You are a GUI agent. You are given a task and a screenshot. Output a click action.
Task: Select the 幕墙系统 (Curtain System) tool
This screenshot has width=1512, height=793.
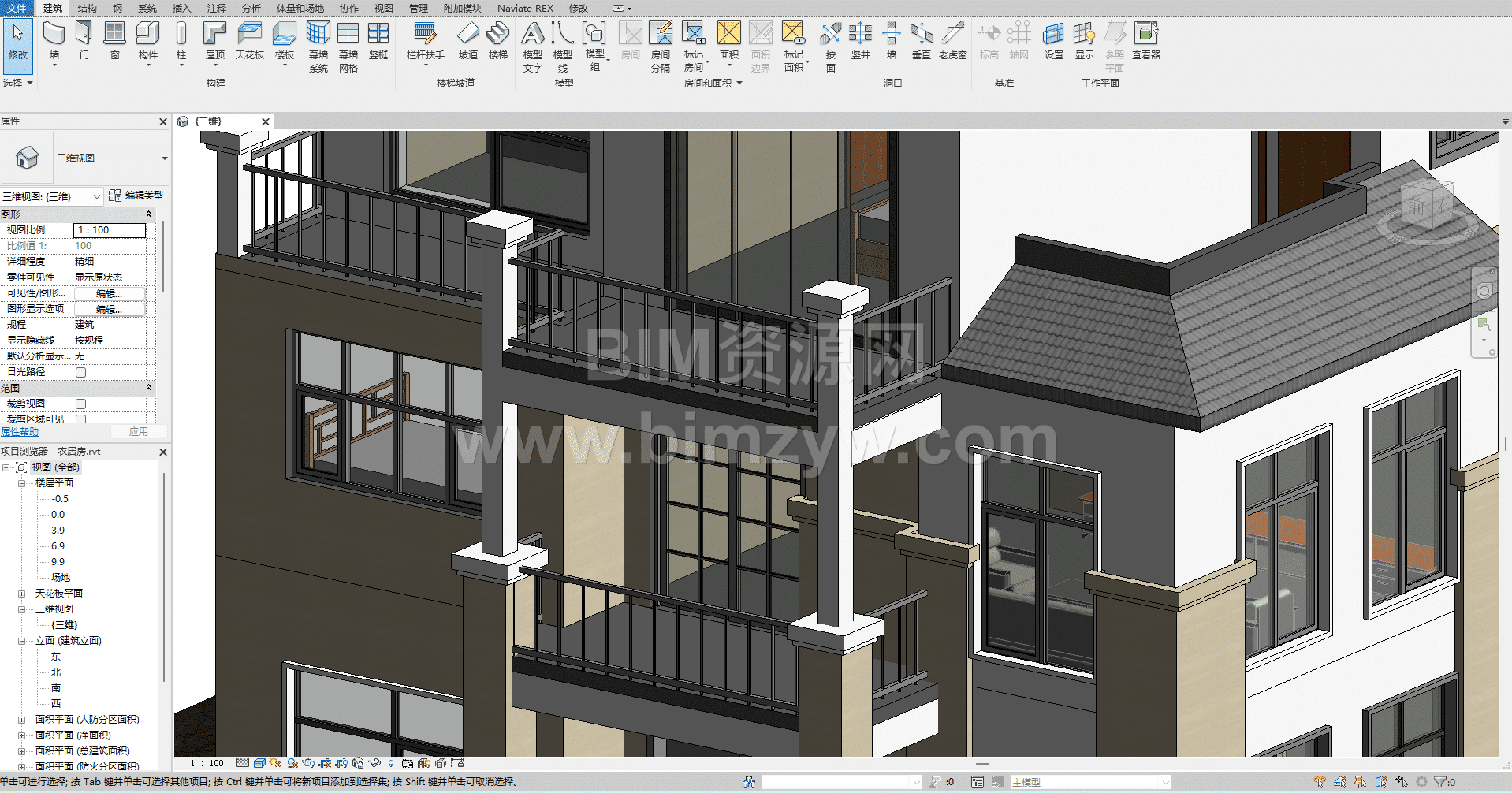pyautogui.click(x=318, y=47)
